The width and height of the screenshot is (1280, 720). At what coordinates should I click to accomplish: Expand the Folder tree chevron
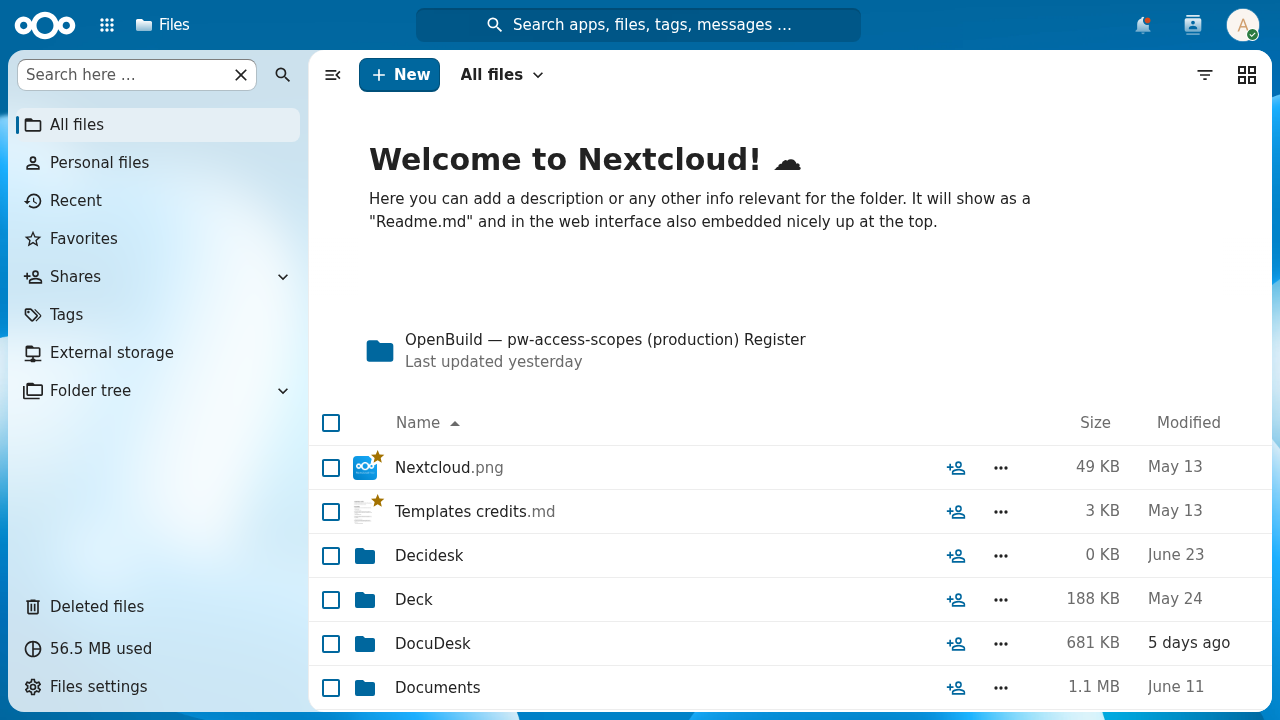tap(283, 391)
